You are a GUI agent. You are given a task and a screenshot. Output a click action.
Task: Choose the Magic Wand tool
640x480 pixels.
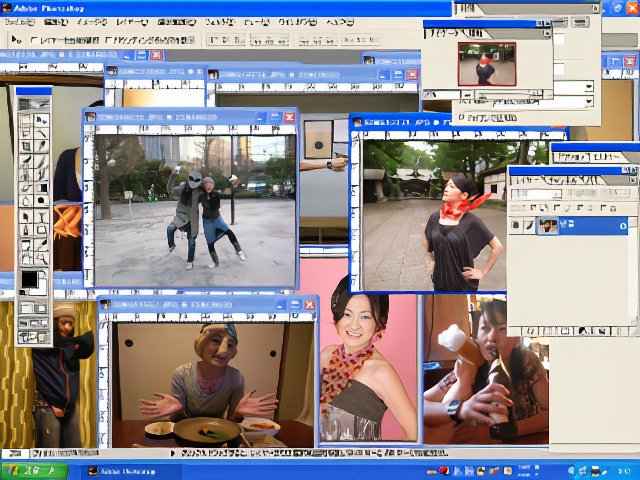41,133
